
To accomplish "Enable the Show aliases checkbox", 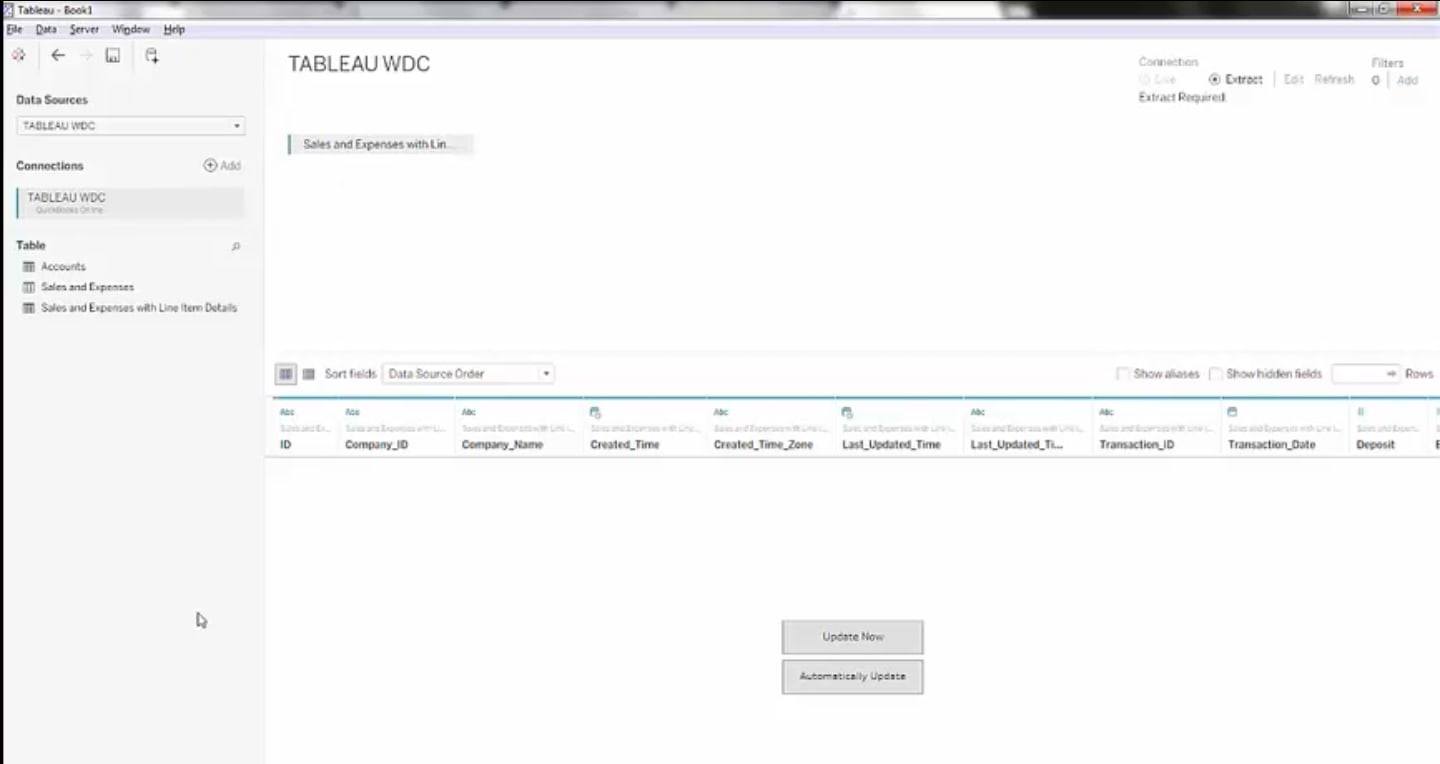I will (1123, 374).
